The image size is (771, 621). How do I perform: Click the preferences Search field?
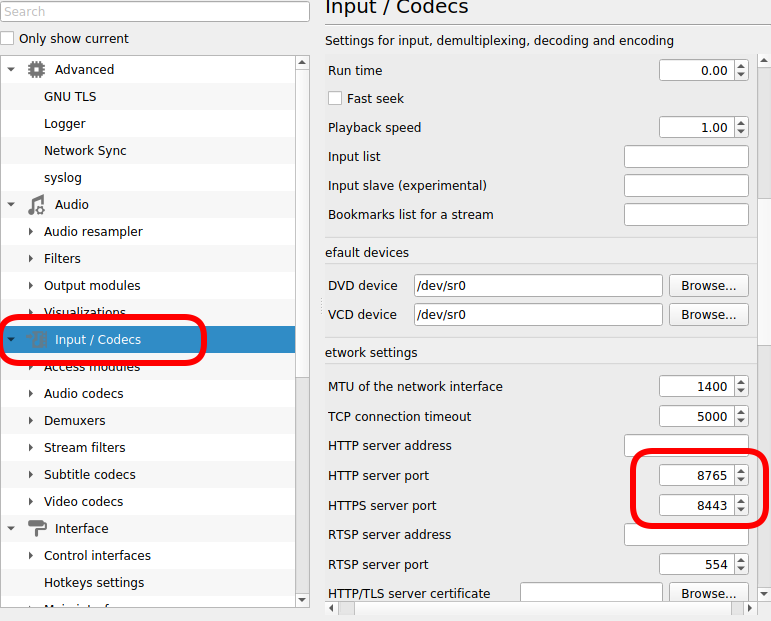155,12
